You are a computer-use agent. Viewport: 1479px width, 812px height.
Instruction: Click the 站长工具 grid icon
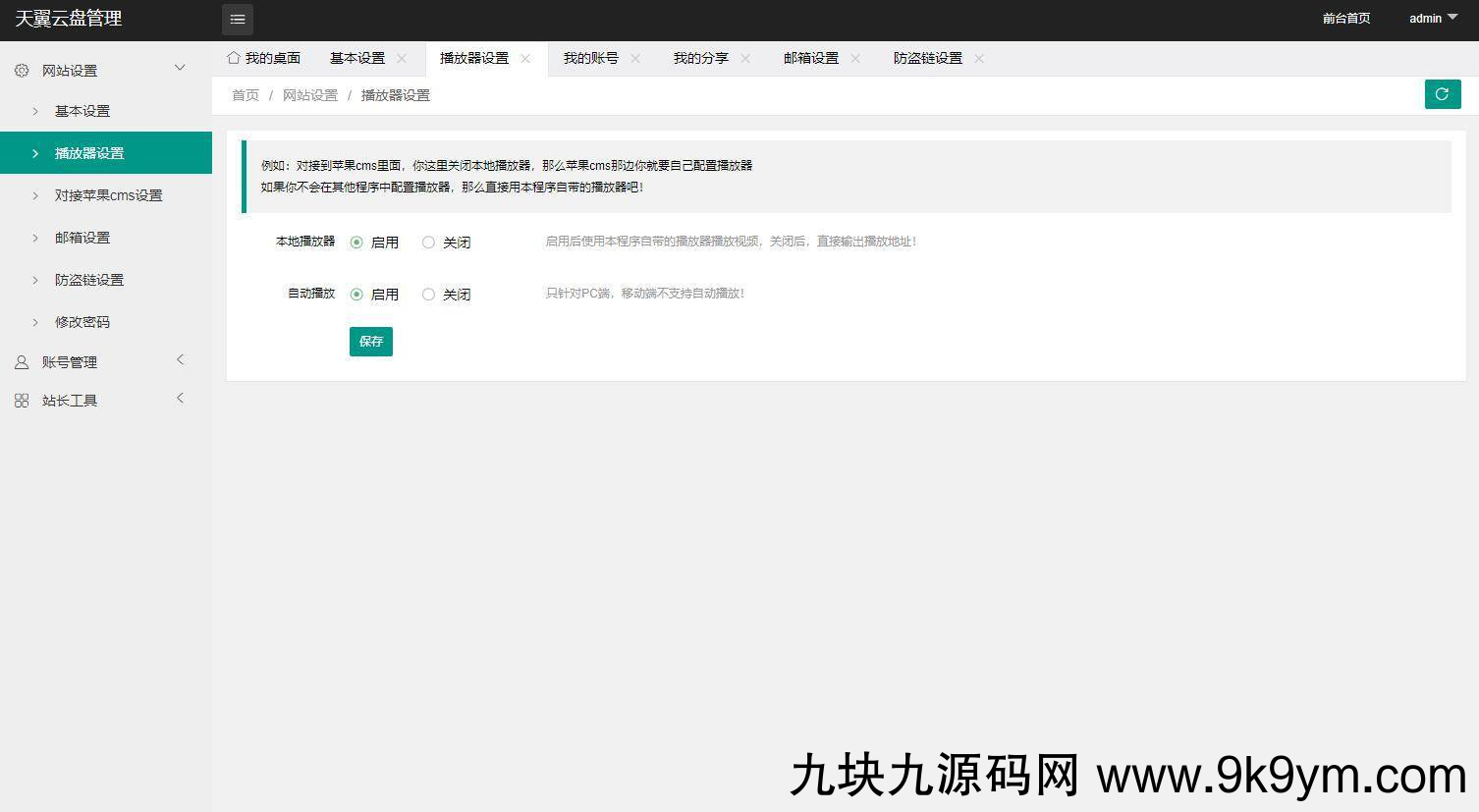click(x=22, y=401)
